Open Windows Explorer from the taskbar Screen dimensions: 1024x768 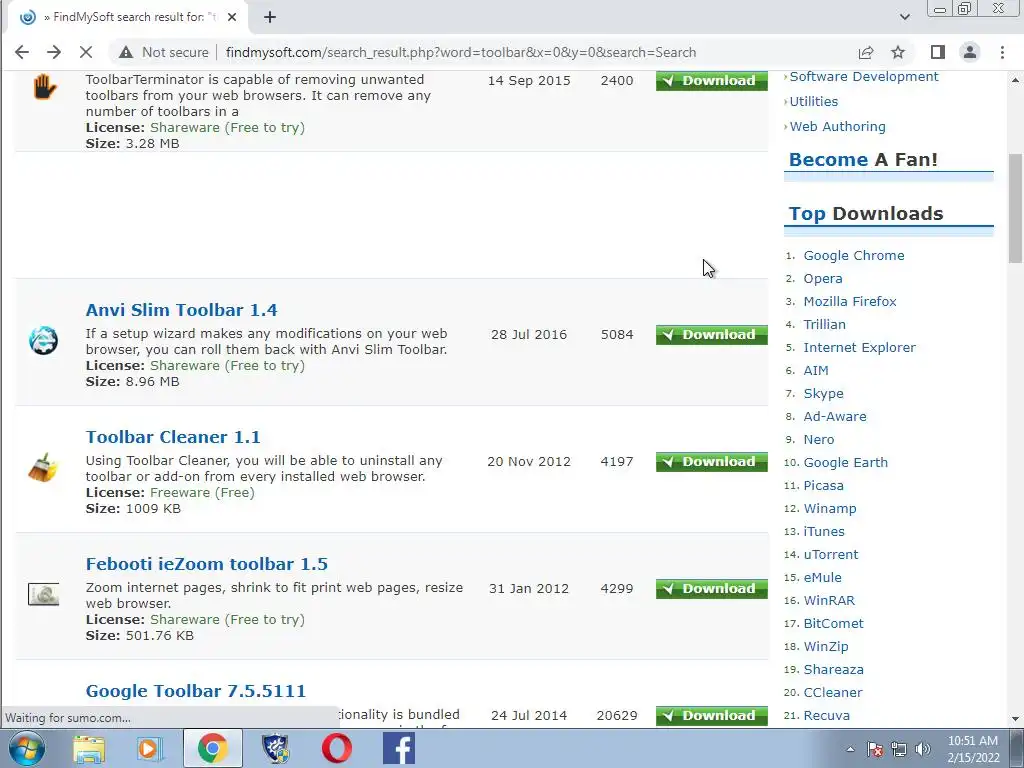(89, 748)
